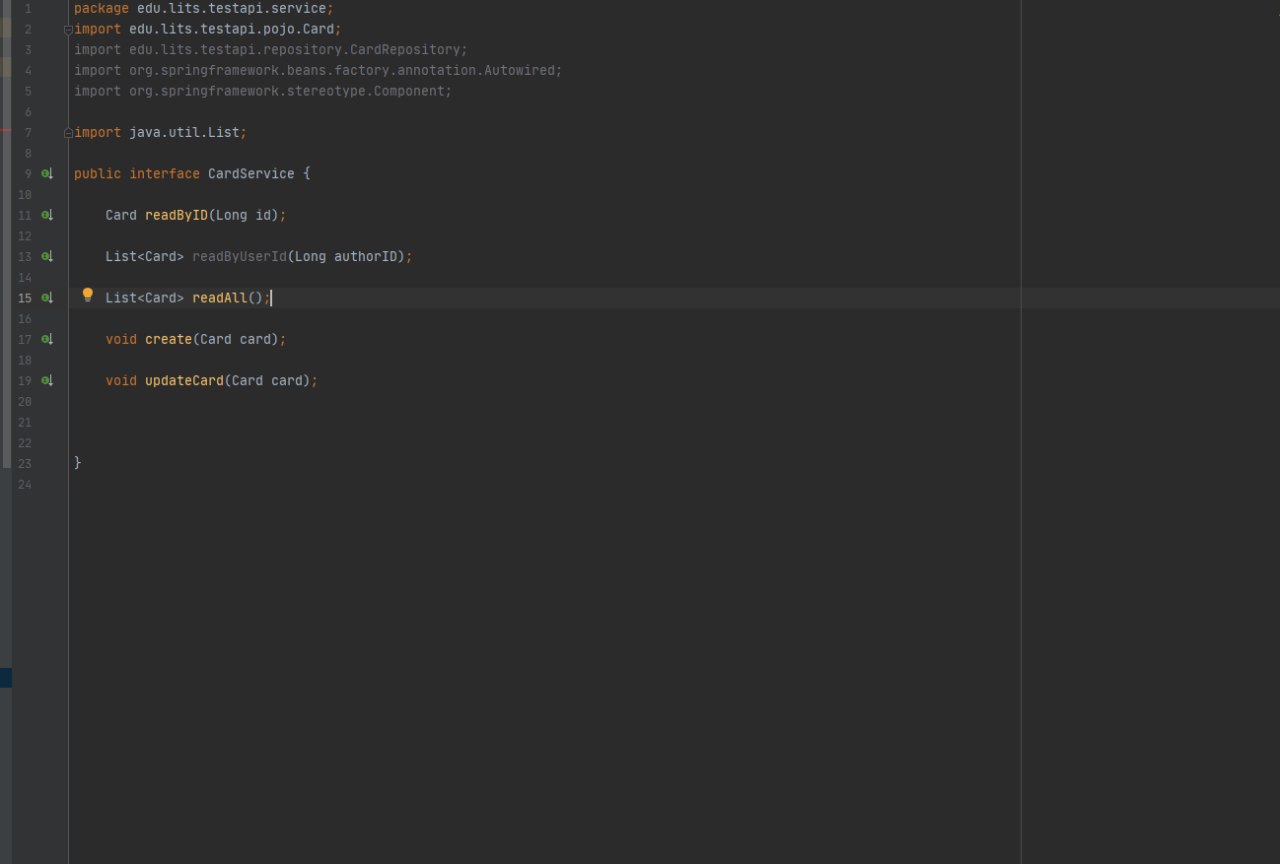1280x864 pixels.
Task: Click the void keyword before updateCard
Action: click(121, 381)
